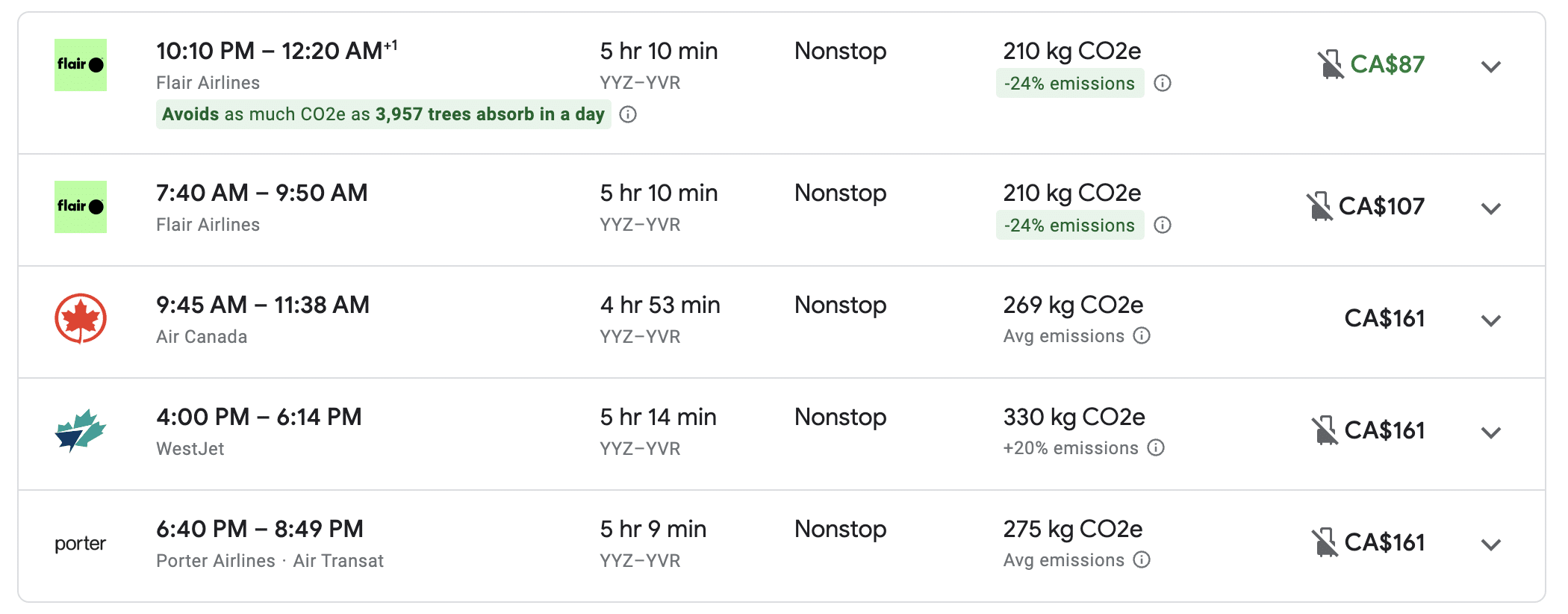The image size is (1568, 614).
Task: Expand the Air Canada 9:45 AM flight
Action: 1491,320
